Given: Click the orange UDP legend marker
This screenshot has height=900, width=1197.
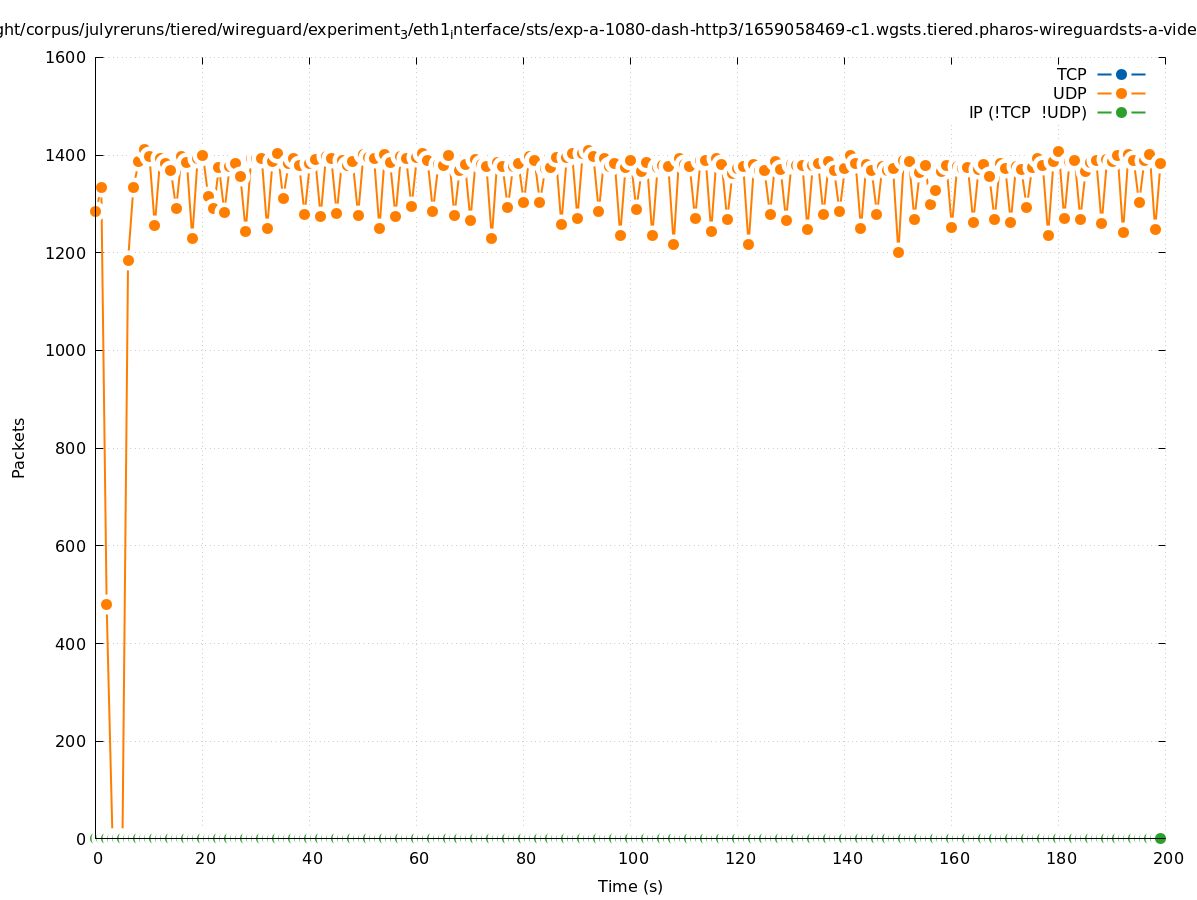Looking at the screenshot, I should pos(1121,93).
